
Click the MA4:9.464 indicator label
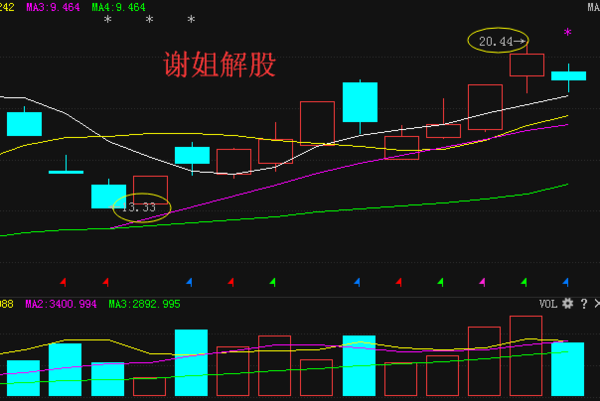tap(117, 7)
